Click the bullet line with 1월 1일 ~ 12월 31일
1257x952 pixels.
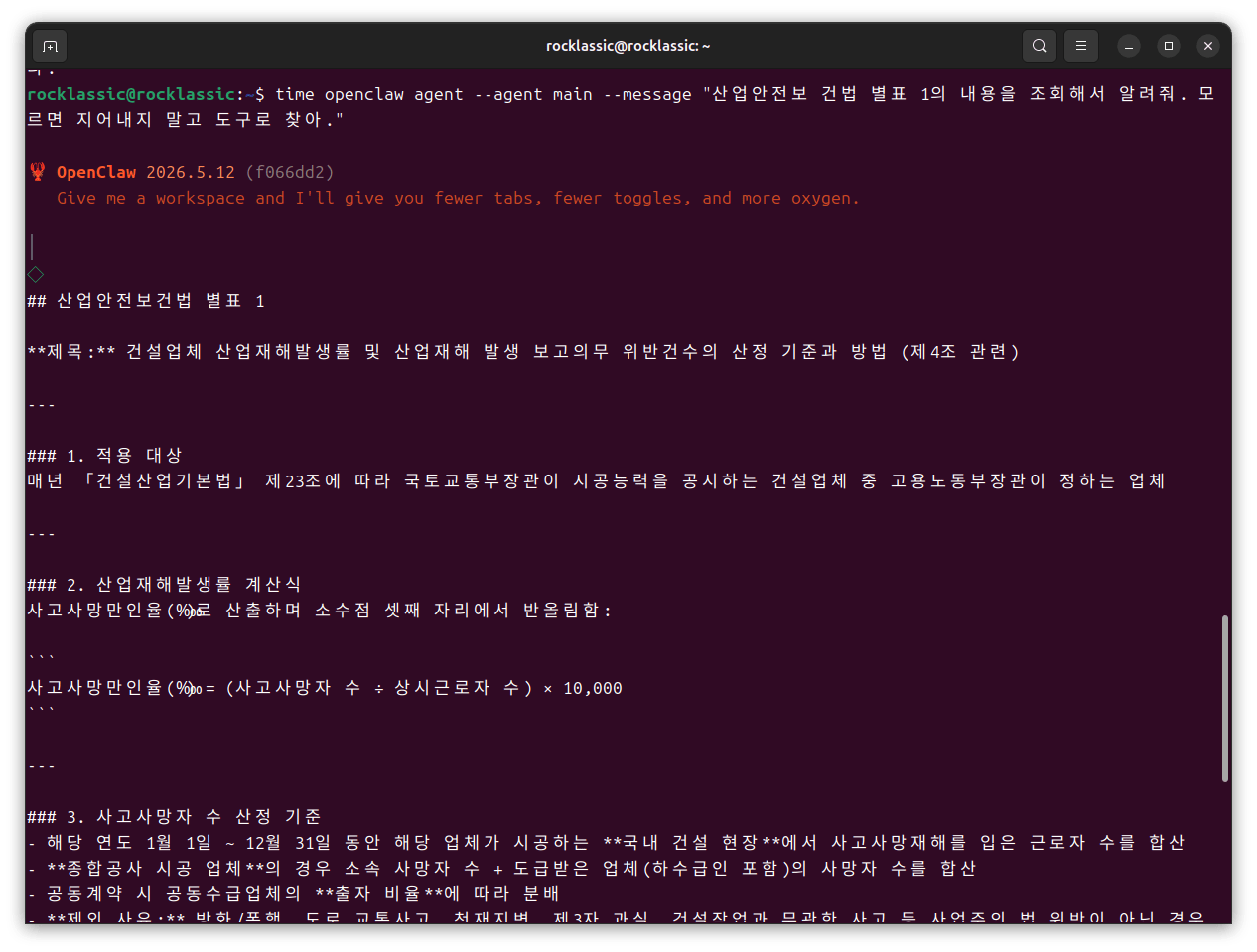pyautogui.click(x=606, y=843)
